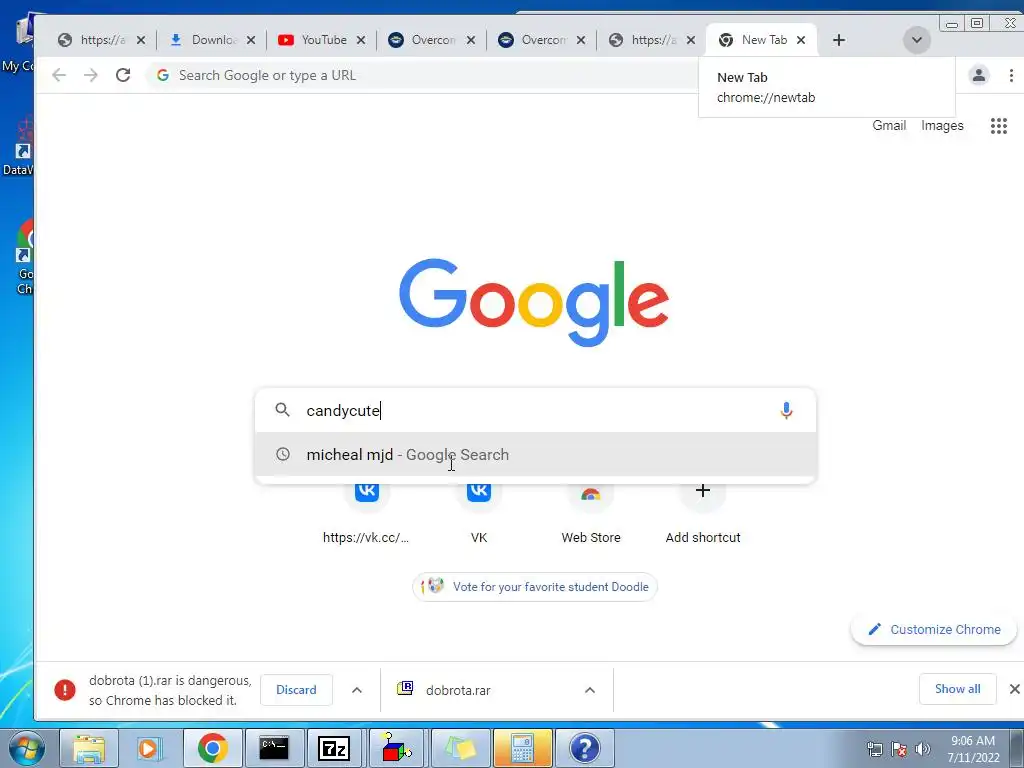Switch to Chrome in the taskbar
The height and width of the screenshot is (768, 1024).
212,748
